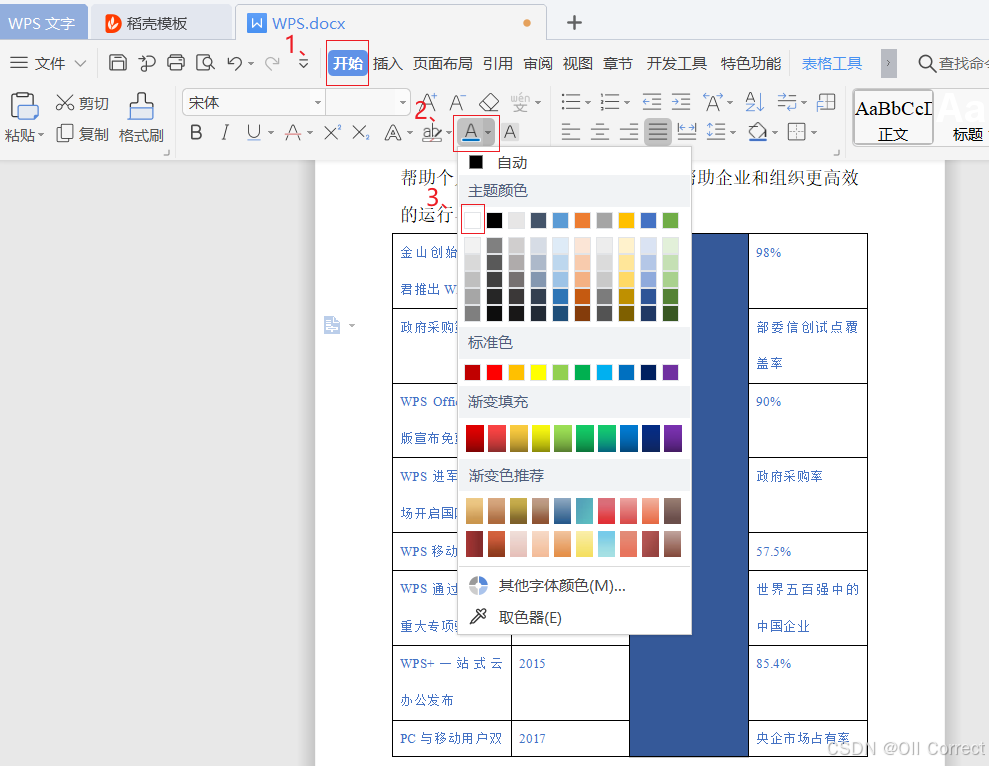Toggle justify alignment
The height and width of the screenshot is (766, 989).
tap(657, 132)
